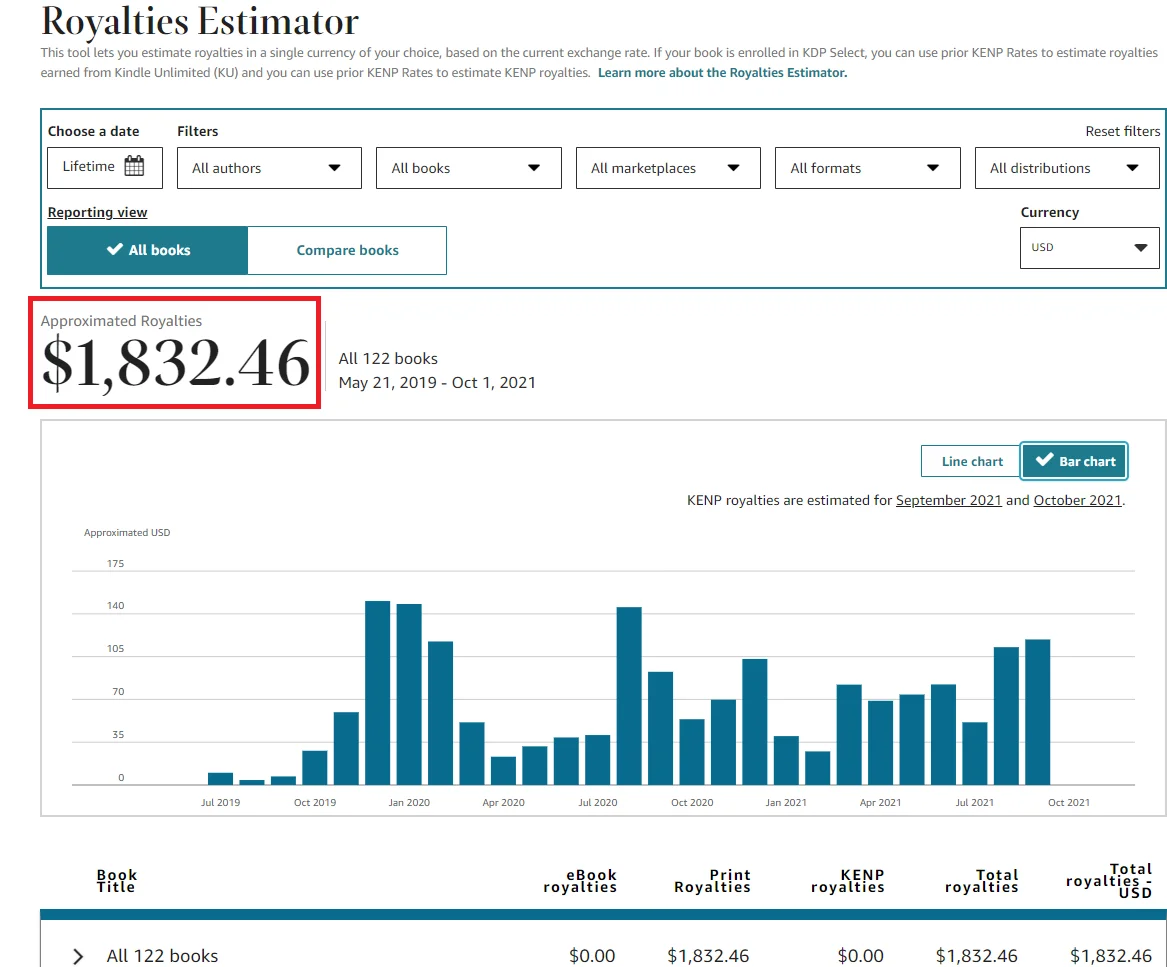Open the September 2021 KENP rates link

(x=948, y=500)
